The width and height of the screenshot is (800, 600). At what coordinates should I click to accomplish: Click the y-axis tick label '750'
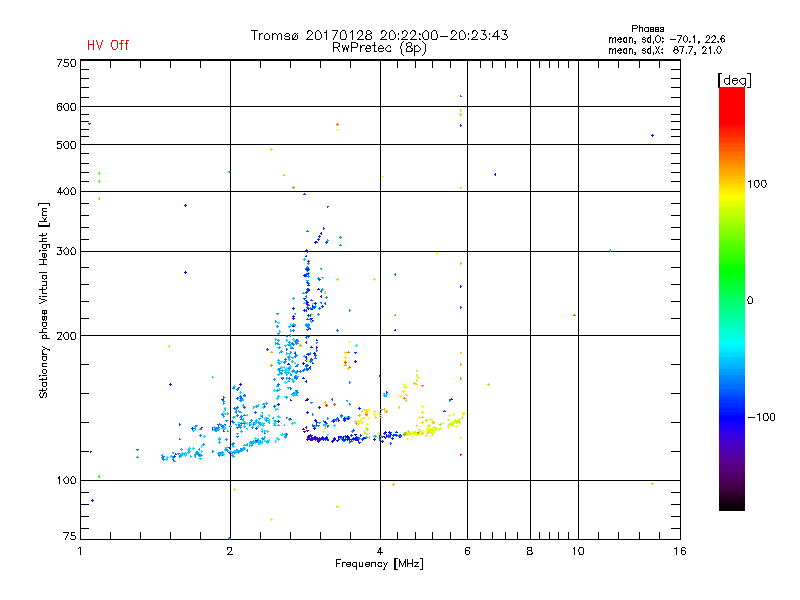(x=66, y=63)
